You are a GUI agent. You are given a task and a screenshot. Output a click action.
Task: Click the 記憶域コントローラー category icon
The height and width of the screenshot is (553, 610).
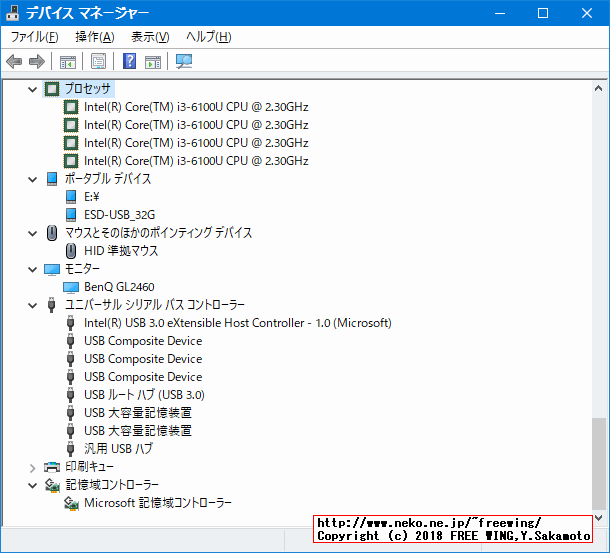click(52, 485)
